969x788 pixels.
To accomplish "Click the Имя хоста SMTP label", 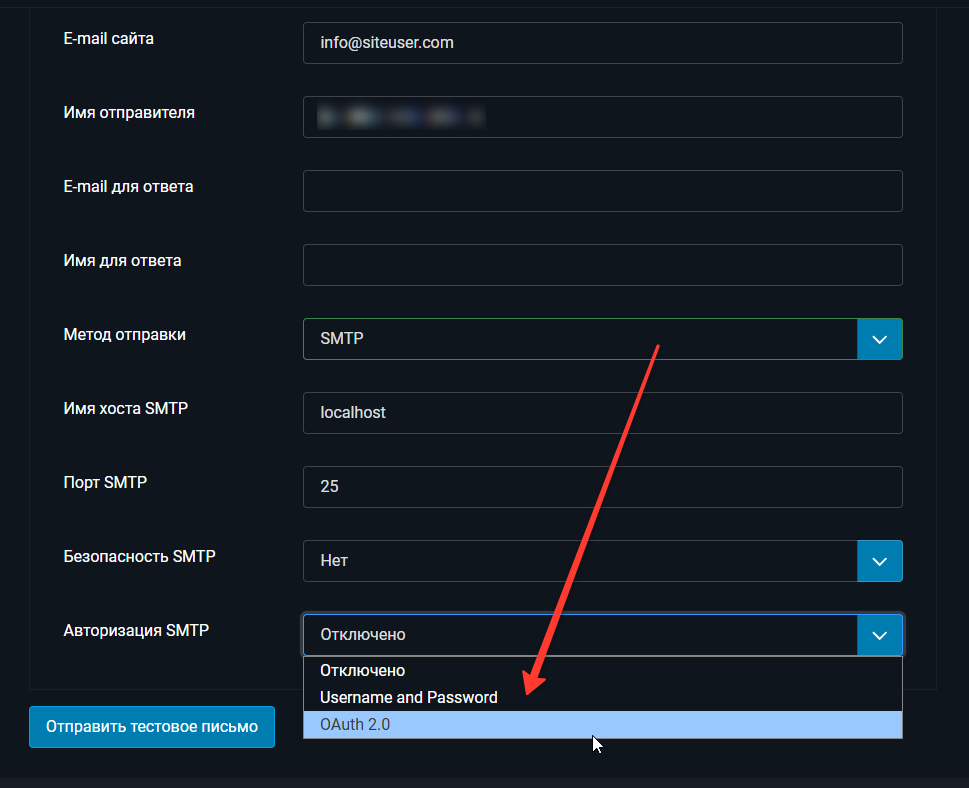I will coord(125,409).
